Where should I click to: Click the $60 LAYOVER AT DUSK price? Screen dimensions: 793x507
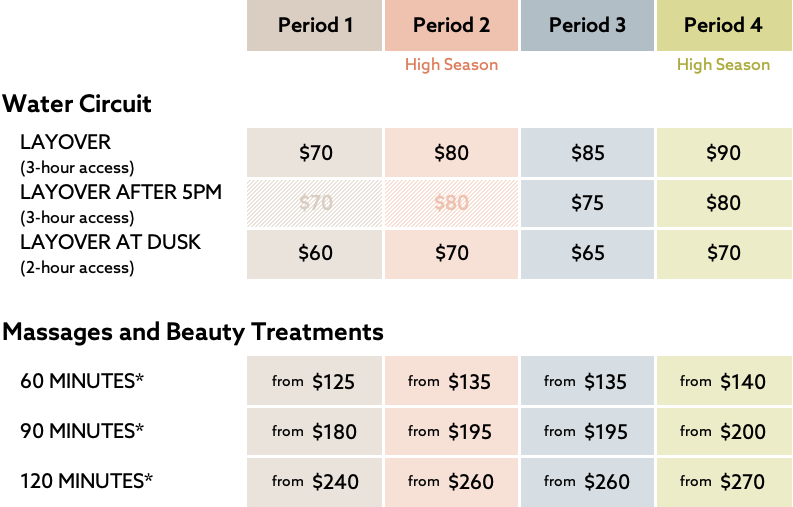click(x=315, y=253)
